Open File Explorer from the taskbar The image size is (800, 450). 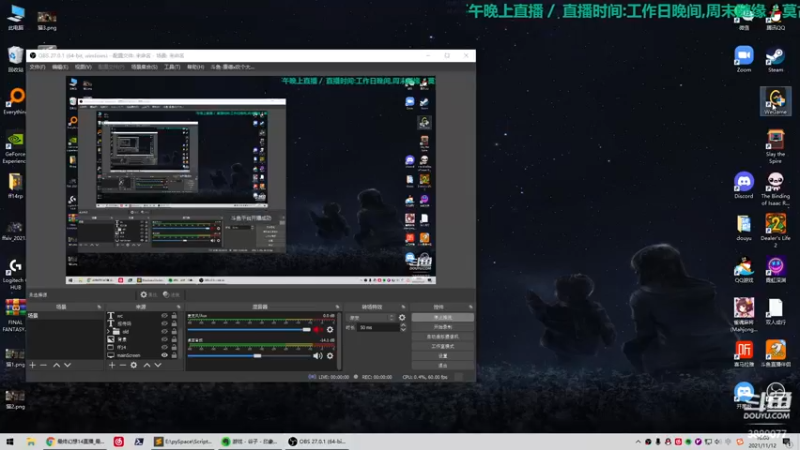tap(31, 442)
